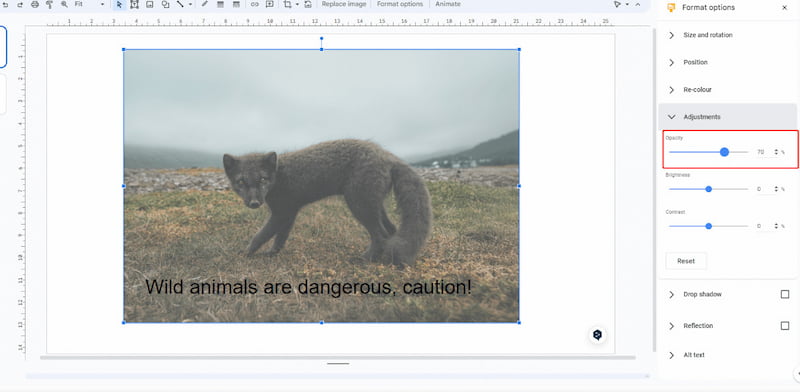Click the Brightness percentage value field

[x=762, y=189]
